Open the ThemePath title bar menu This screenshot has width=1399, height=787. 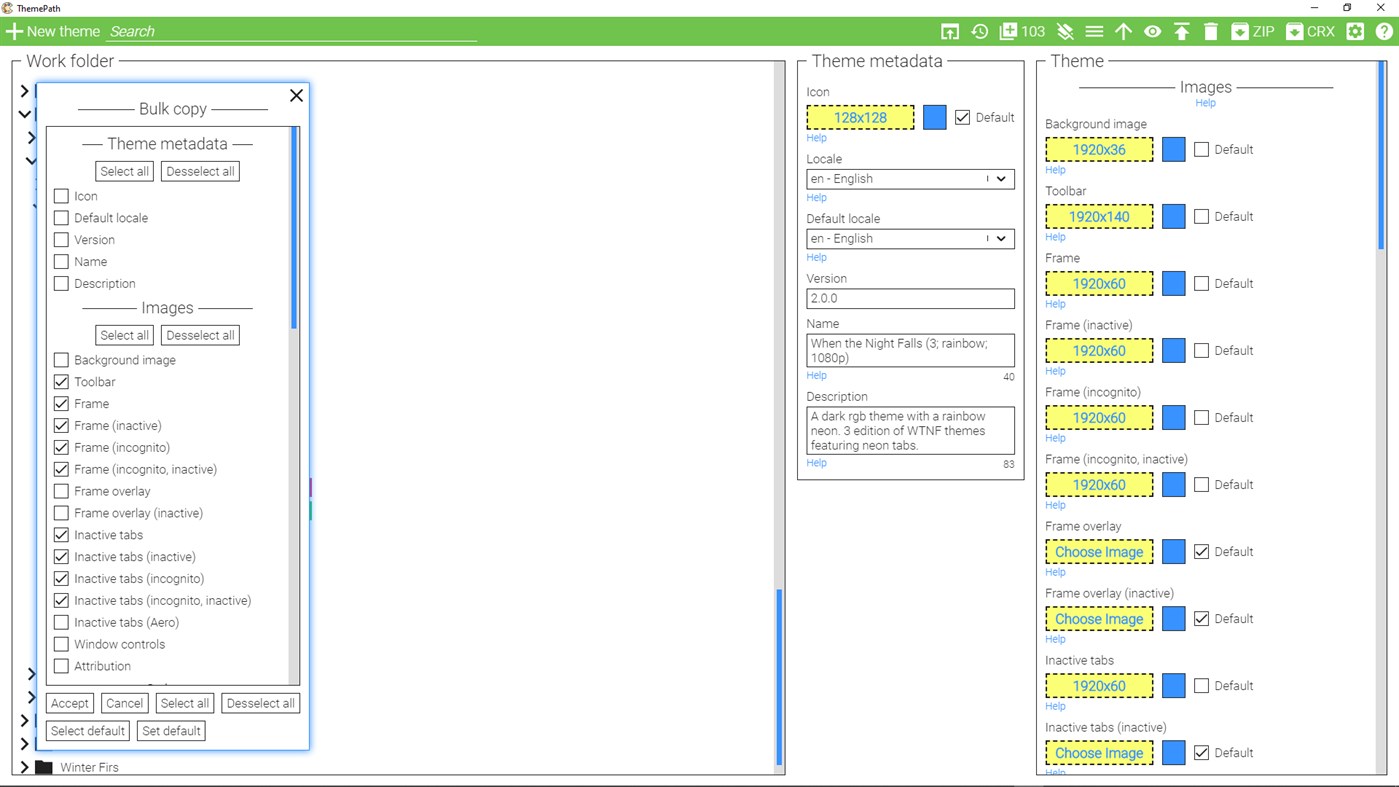pos(8,8)
